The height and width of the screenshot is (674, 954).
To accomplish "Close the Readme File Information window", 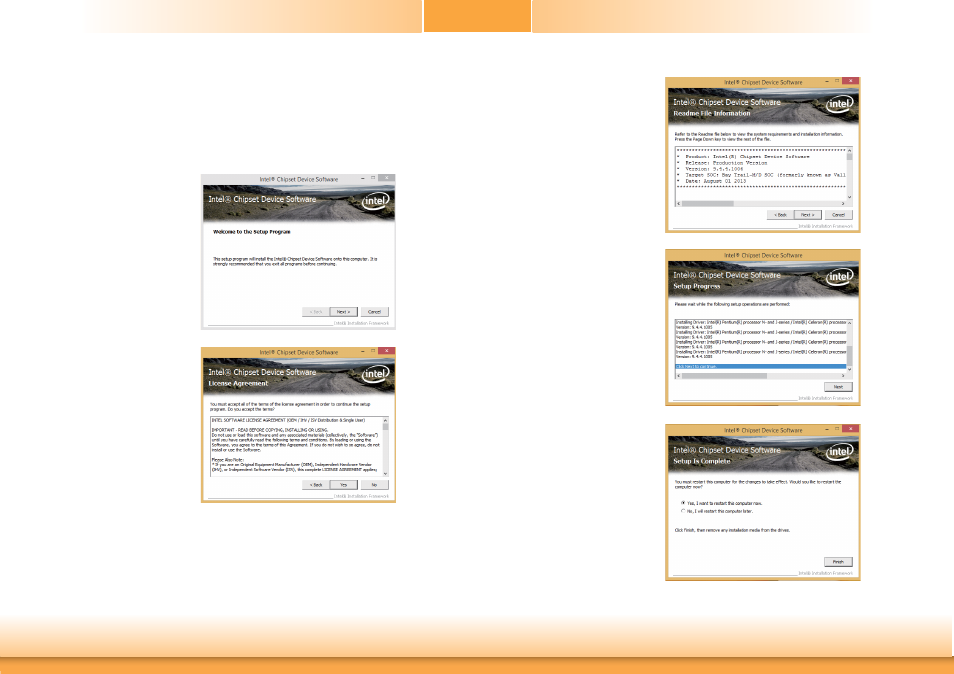I will (851, 81).
